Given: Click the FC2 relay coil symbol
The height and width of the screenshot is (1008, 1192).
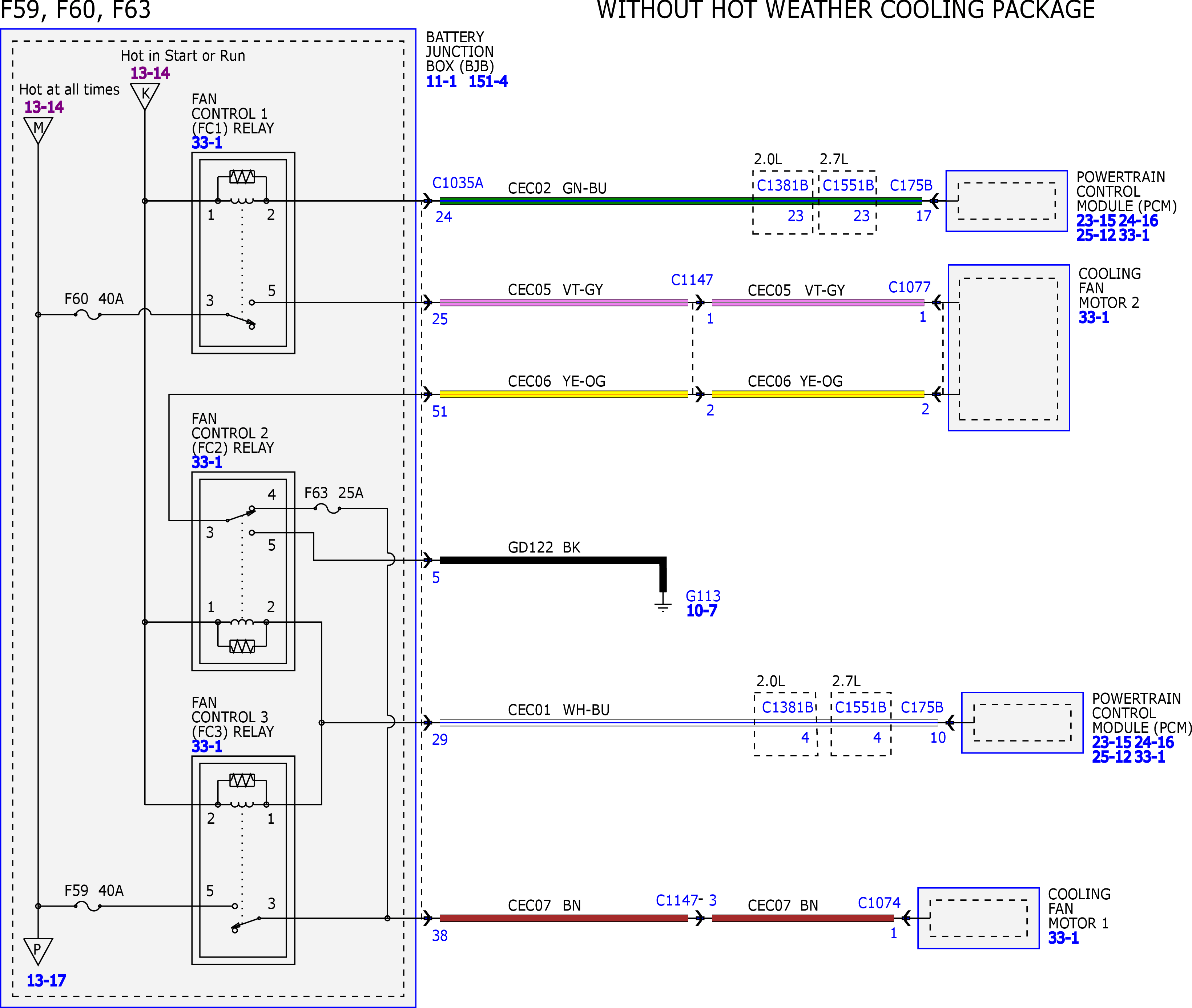Looking at the screenshot, I should click(x=242, y=622).
